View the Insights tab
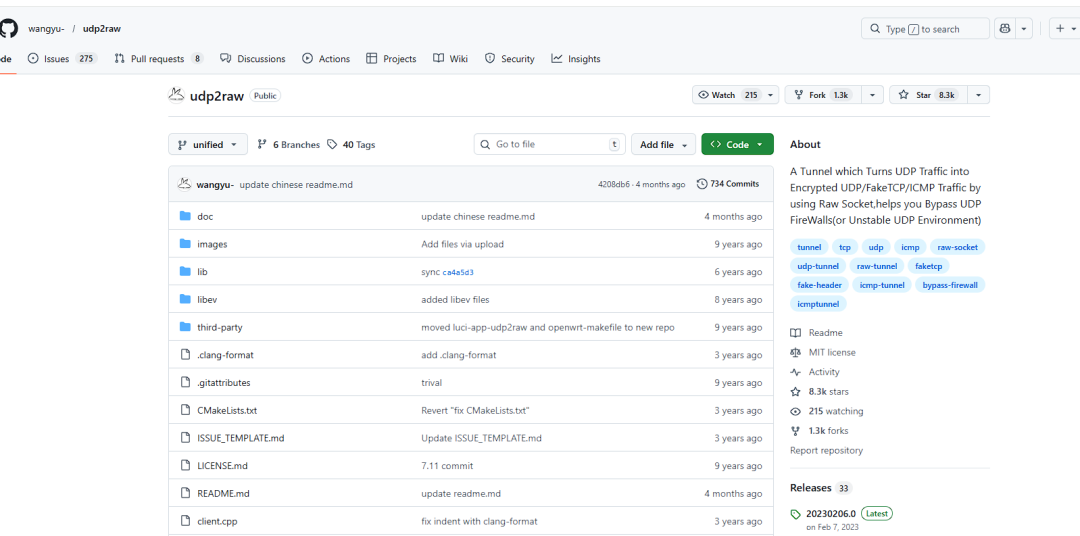Image resolution: width=1080 pixels, height=536 pixels. pos(576,59)
